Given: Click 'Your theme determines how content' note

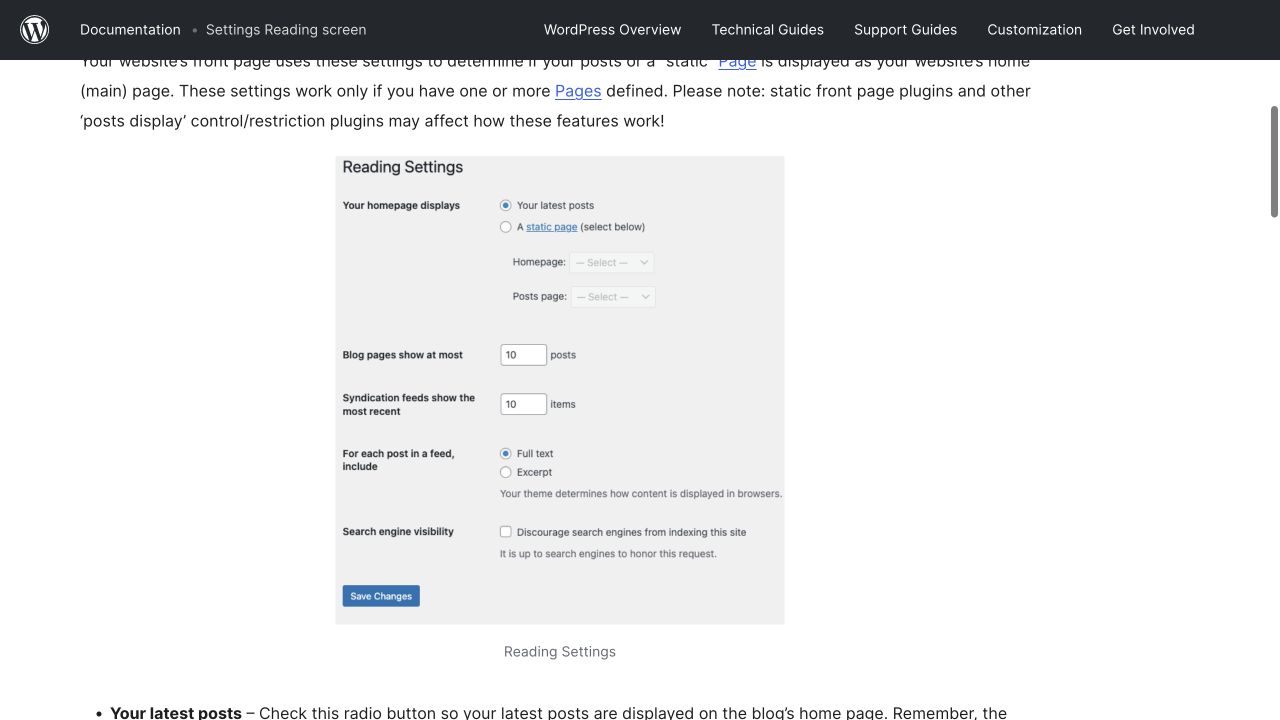Looking at the screenshot, I should tap(641, 494).
